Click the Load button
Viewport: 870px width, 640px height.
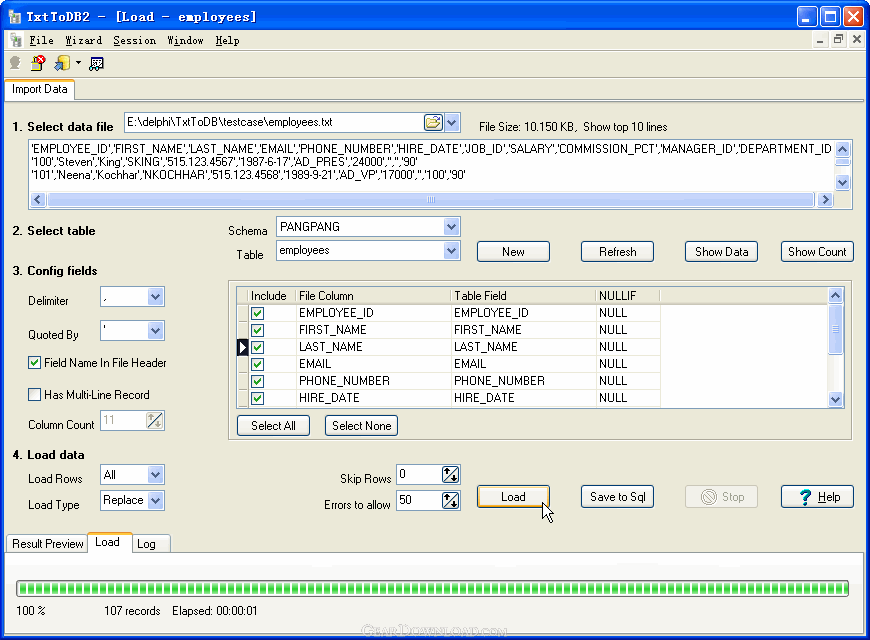pos(513,497)
